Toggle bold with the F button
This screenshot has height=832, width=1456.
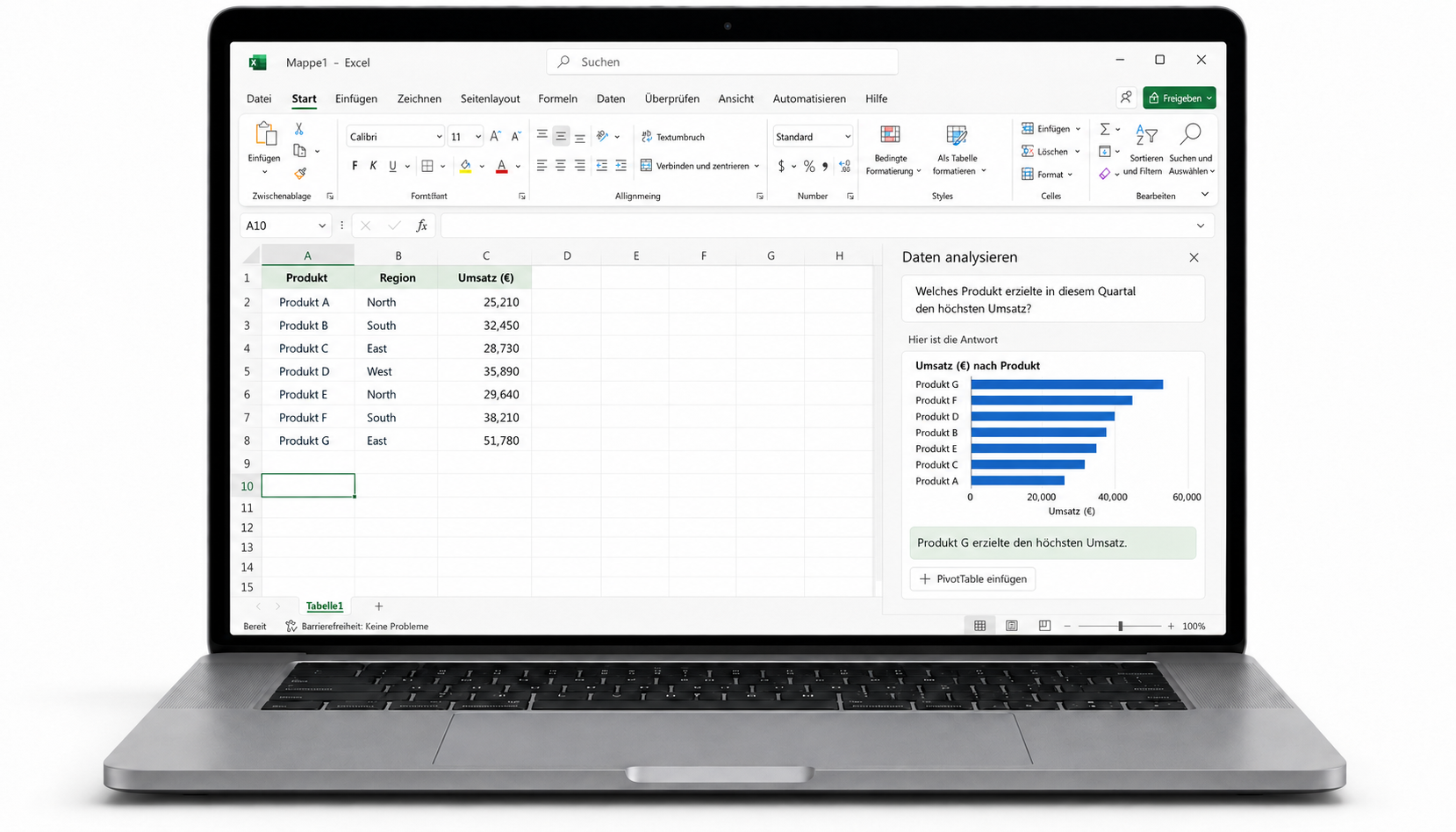pos(355,166)
